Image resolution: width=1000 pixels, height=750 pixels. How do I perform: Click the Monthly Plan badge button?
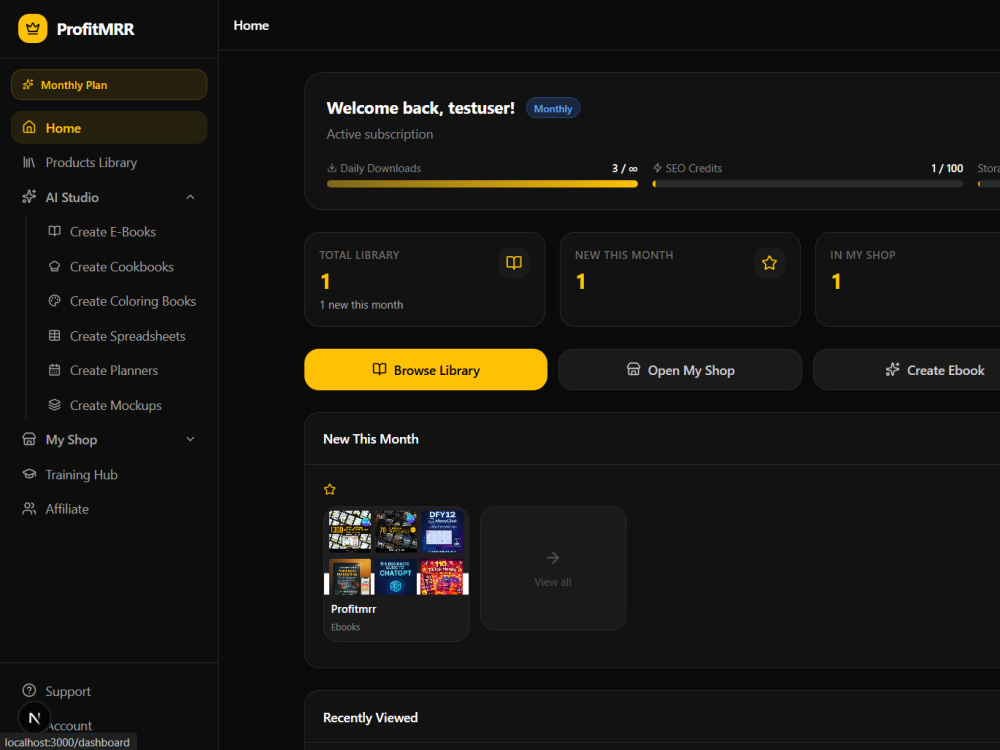tap(109, 85)
